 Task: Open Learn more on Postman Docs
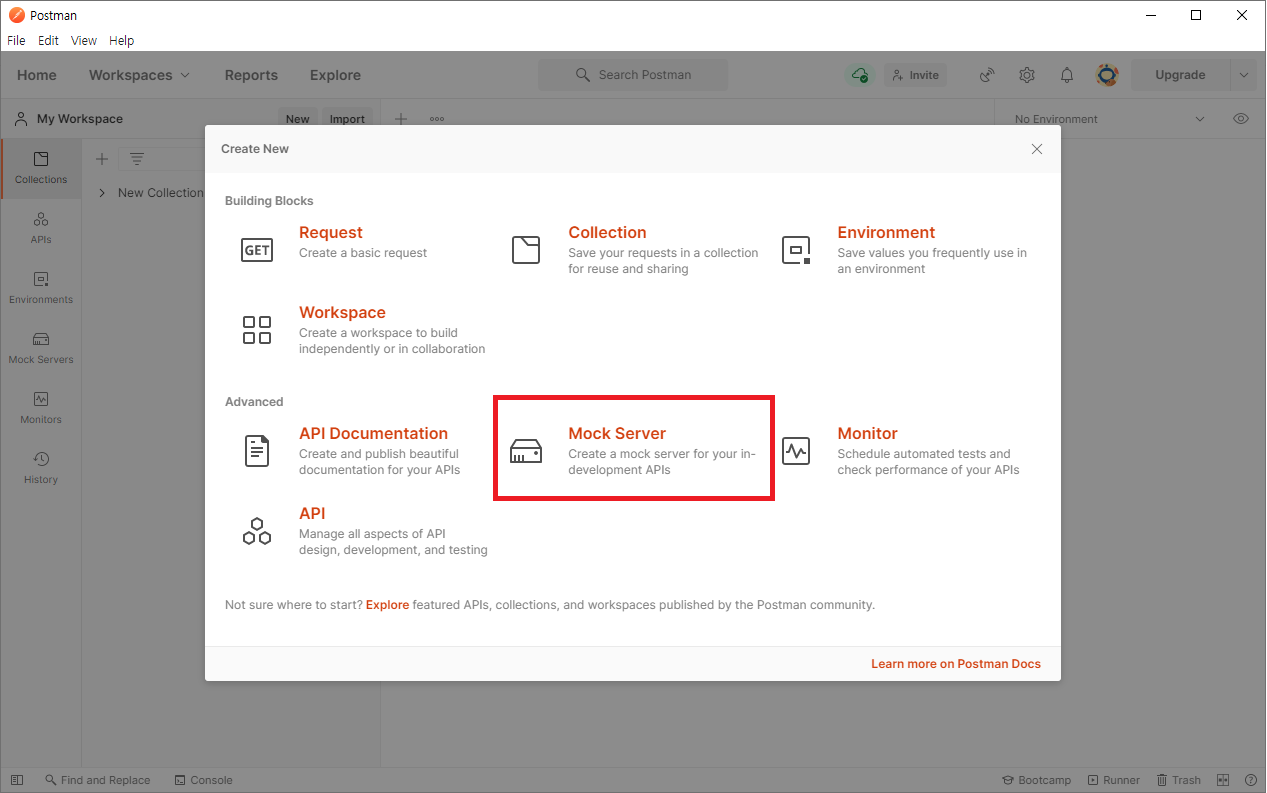pos(956,664)
